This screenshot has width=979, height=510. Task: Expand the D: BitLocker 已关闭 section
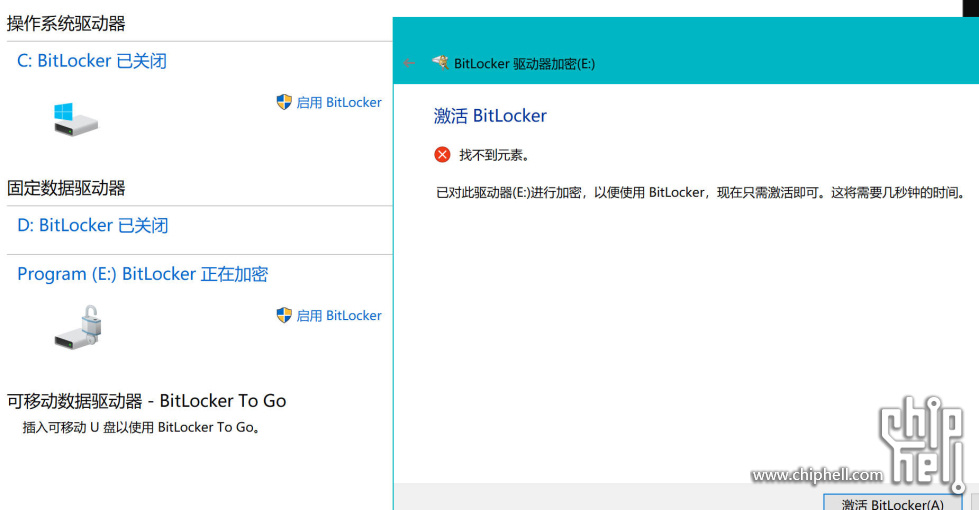point(92,225)
